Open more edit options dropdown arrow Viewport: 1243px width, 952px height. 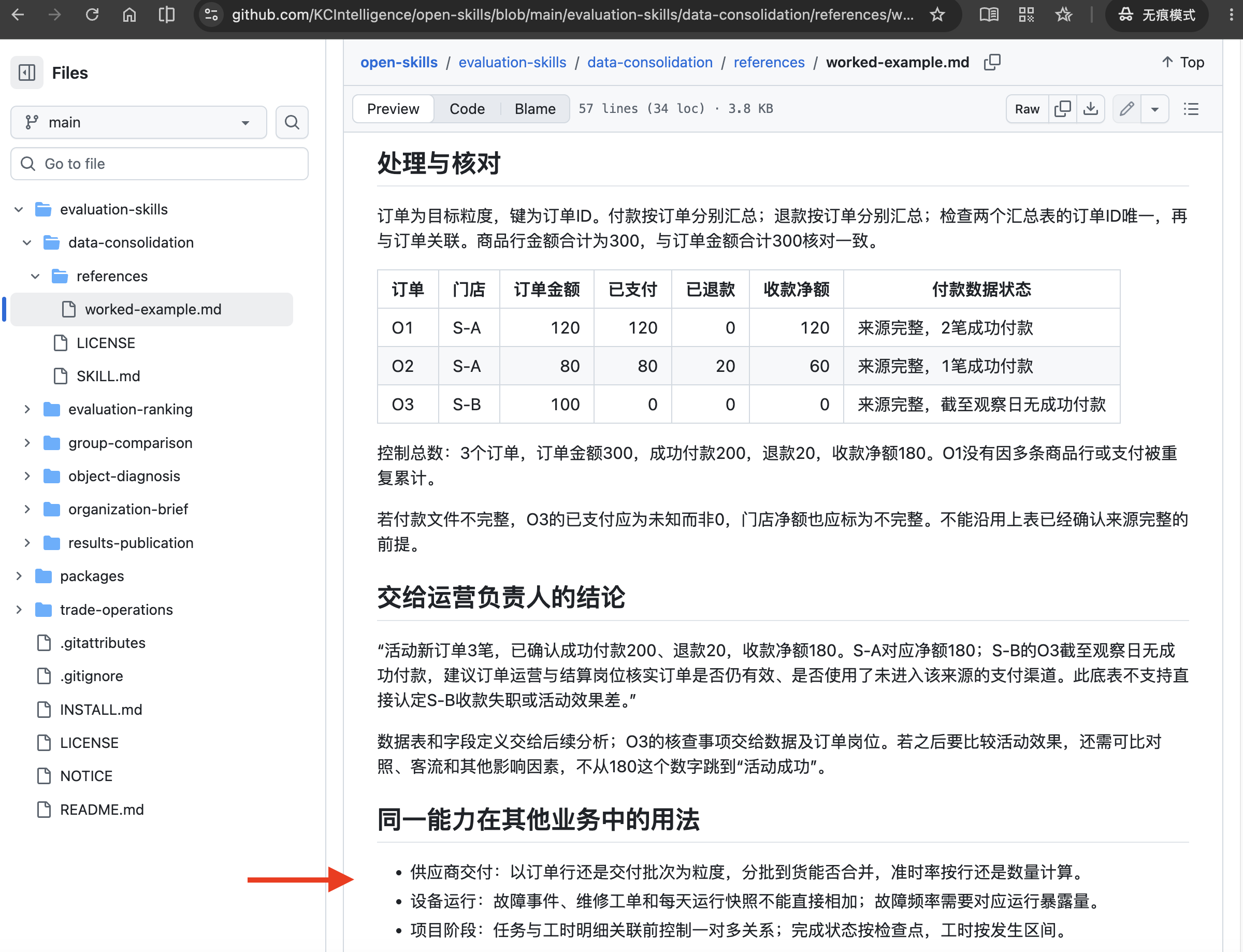pos(1154,109)
